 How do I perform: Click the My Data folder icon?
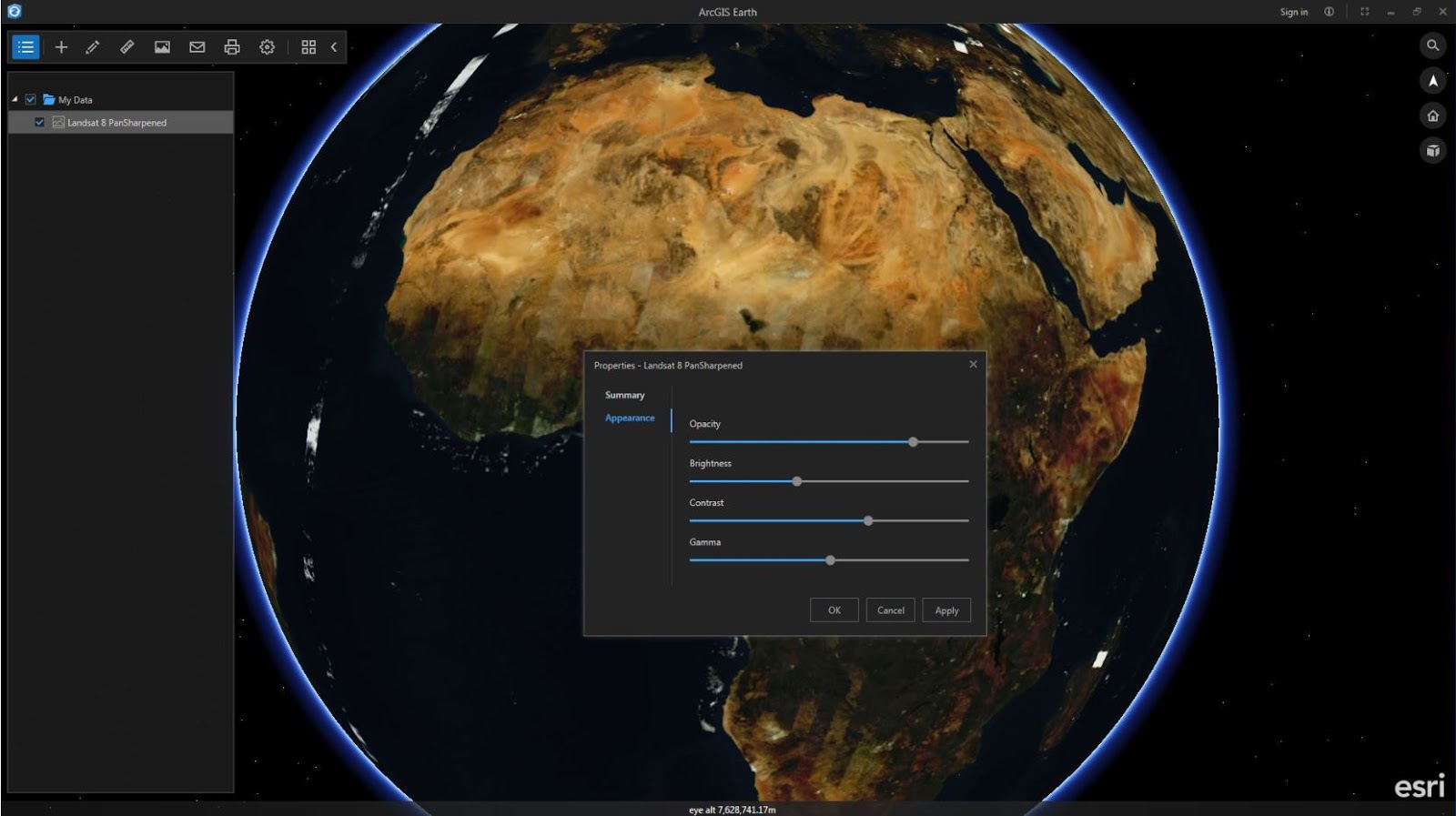49,99
